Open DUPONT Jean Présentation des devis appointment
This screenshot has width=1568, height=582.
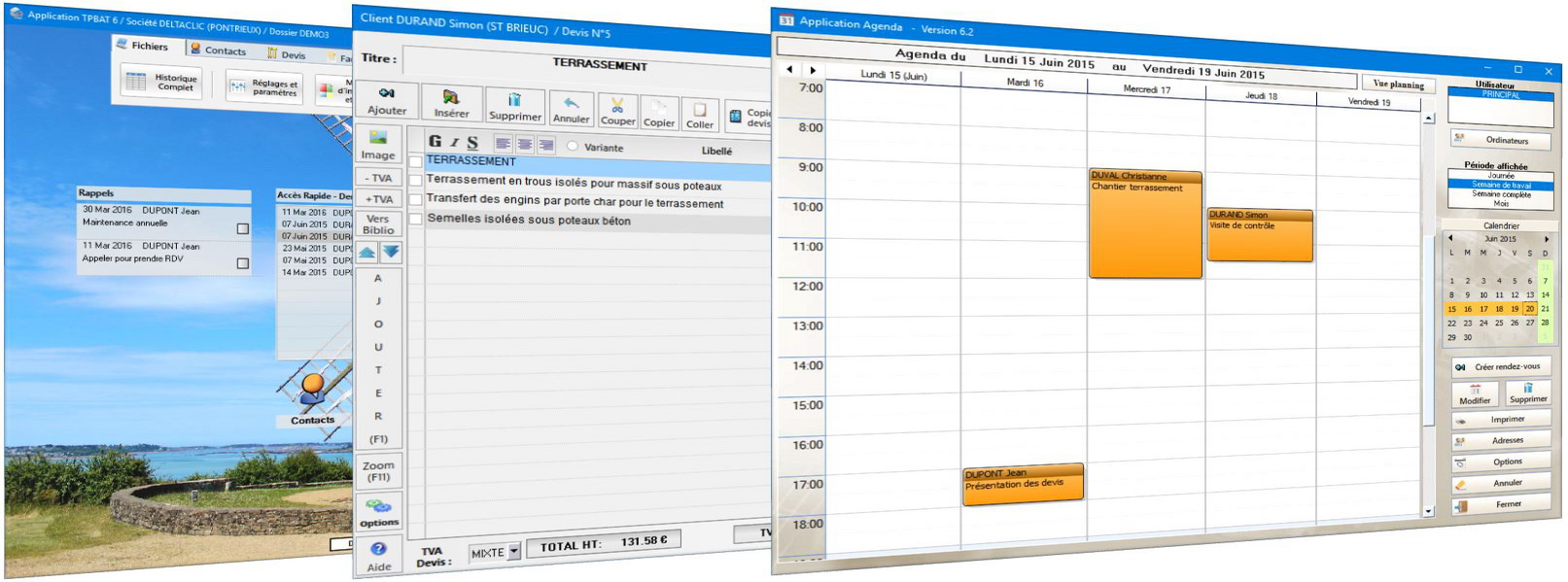point(1023,484)
